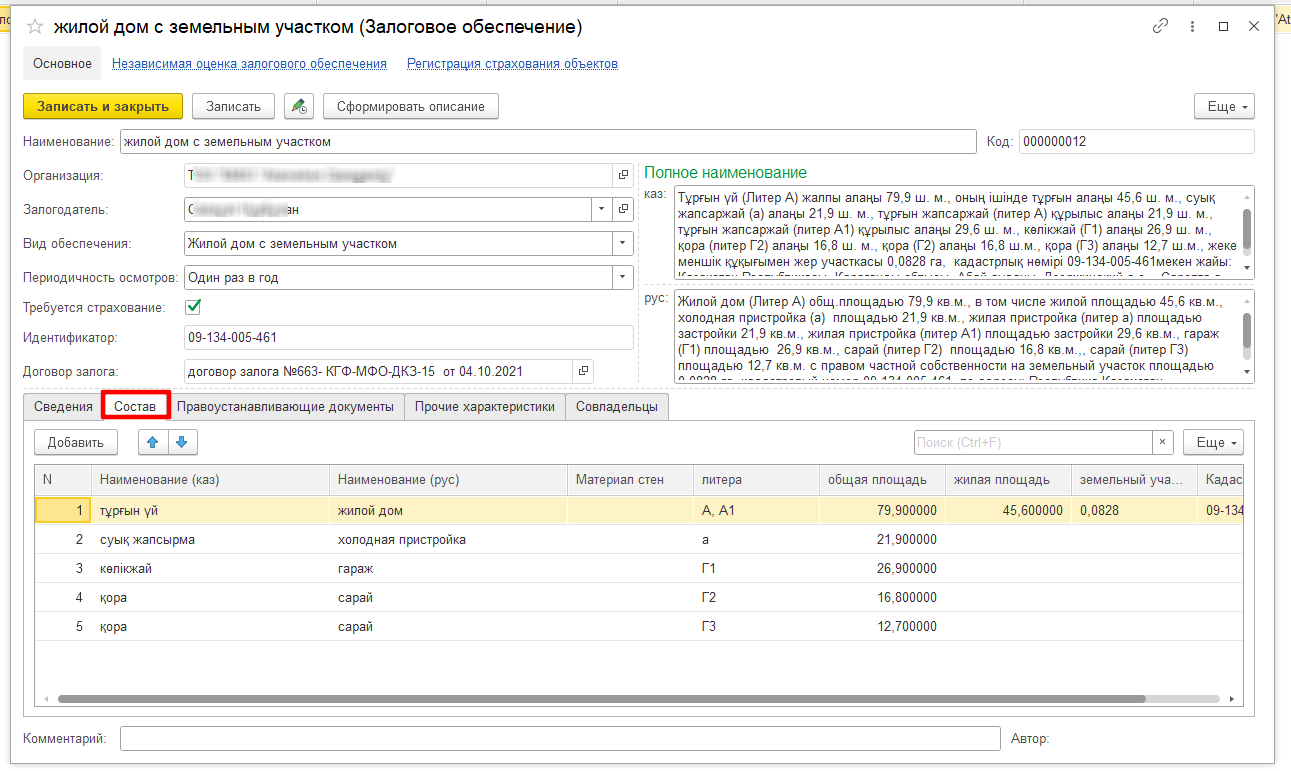Click the Поиск (Ctrl+F) search field
Viewport: 1291px width, 771px height.
coord(1033,442)
